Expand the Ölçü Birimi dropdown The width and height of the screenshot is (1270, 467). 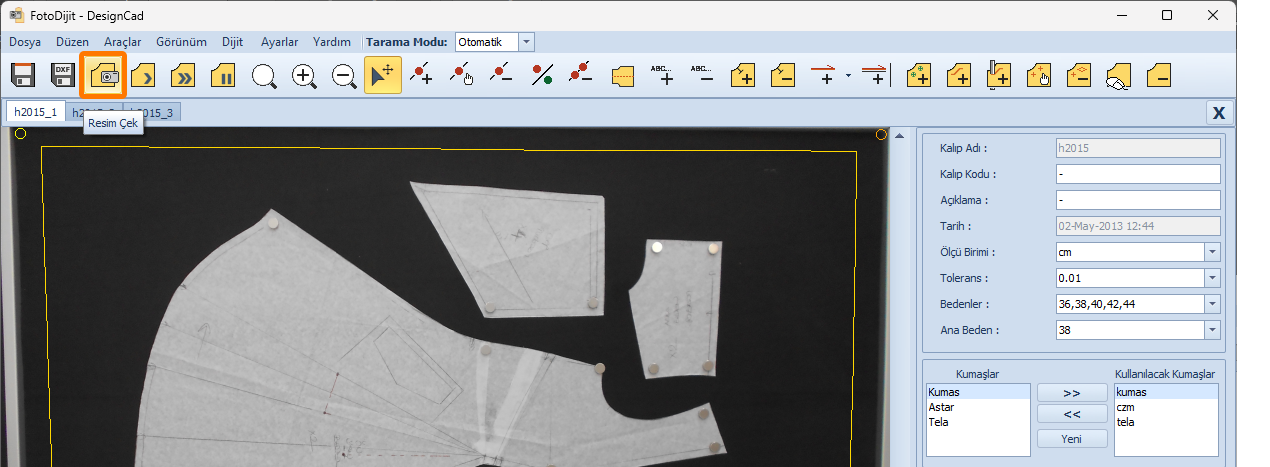point(1212,252)
